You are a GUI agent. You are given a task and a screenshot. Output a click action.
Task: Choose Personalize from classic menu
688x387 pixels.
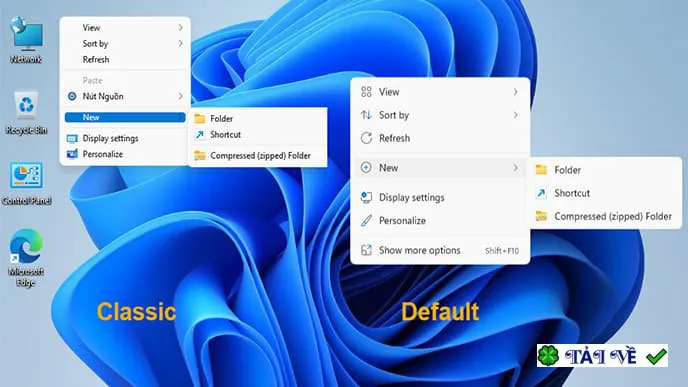(125, 154)
